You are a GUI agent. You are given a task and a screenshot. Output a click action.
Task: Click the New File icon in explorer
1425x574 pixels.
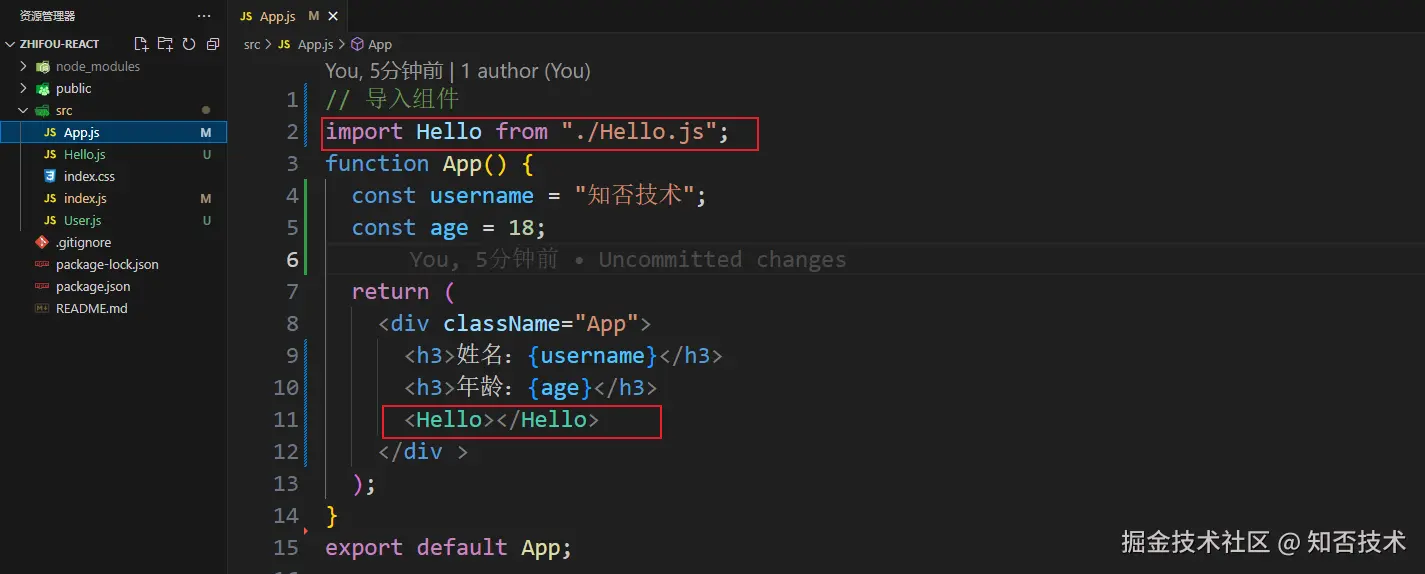tap(141, 44)
